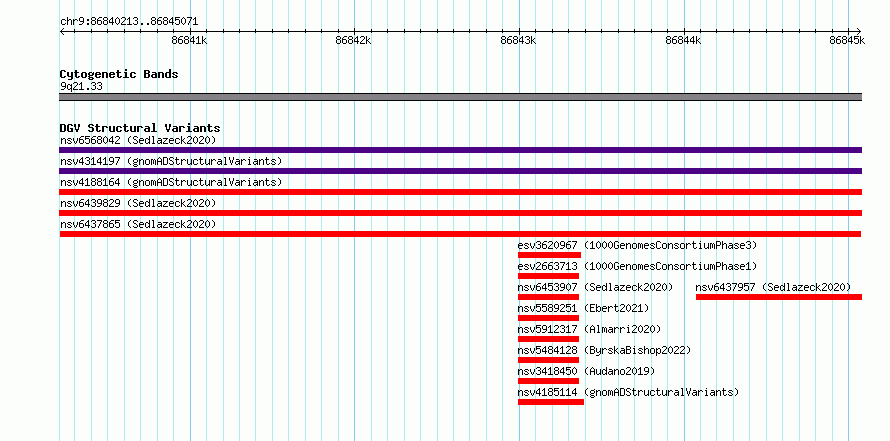Click the left arrow of the ruler
Image resolution: width=890 pixels, height=441 pixels.
[x=62, y=31]
